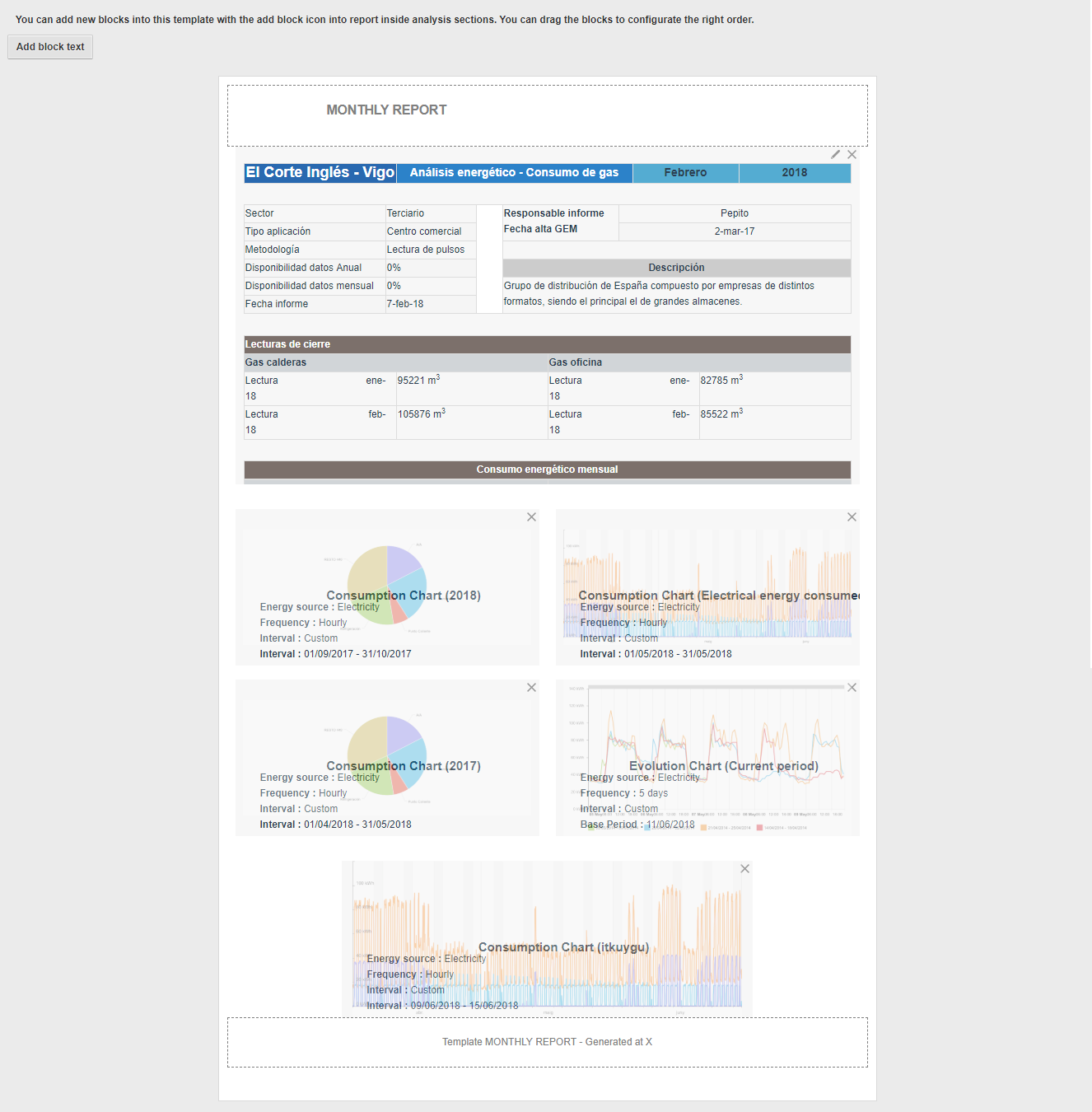The image size is (1092, 1112).
Task: Click the template footer text Generated at X
Action: point(547,1042)
